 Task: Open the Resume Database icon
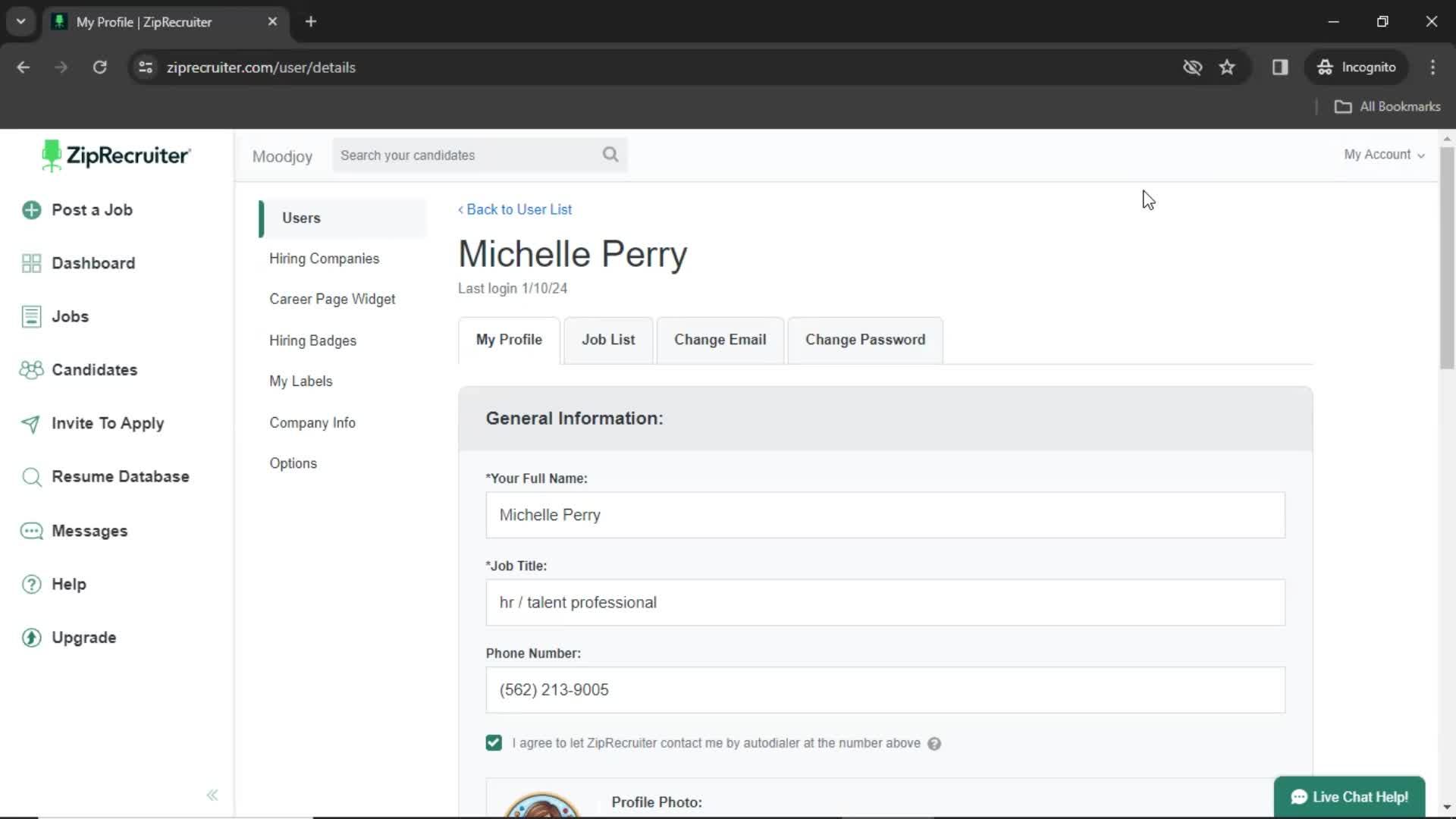coord(32,476)
